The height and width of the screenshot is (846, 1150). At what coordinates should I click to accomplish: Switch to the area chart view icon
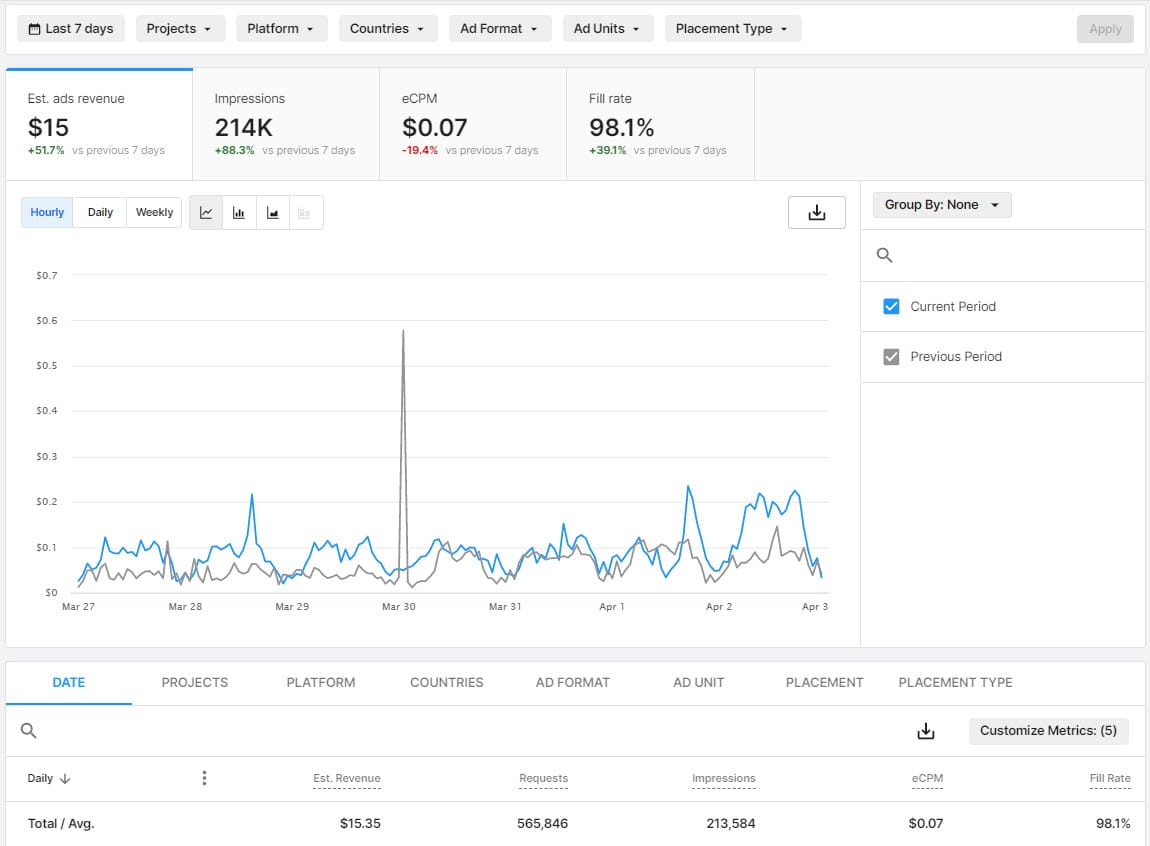click(x=272, y=213)
